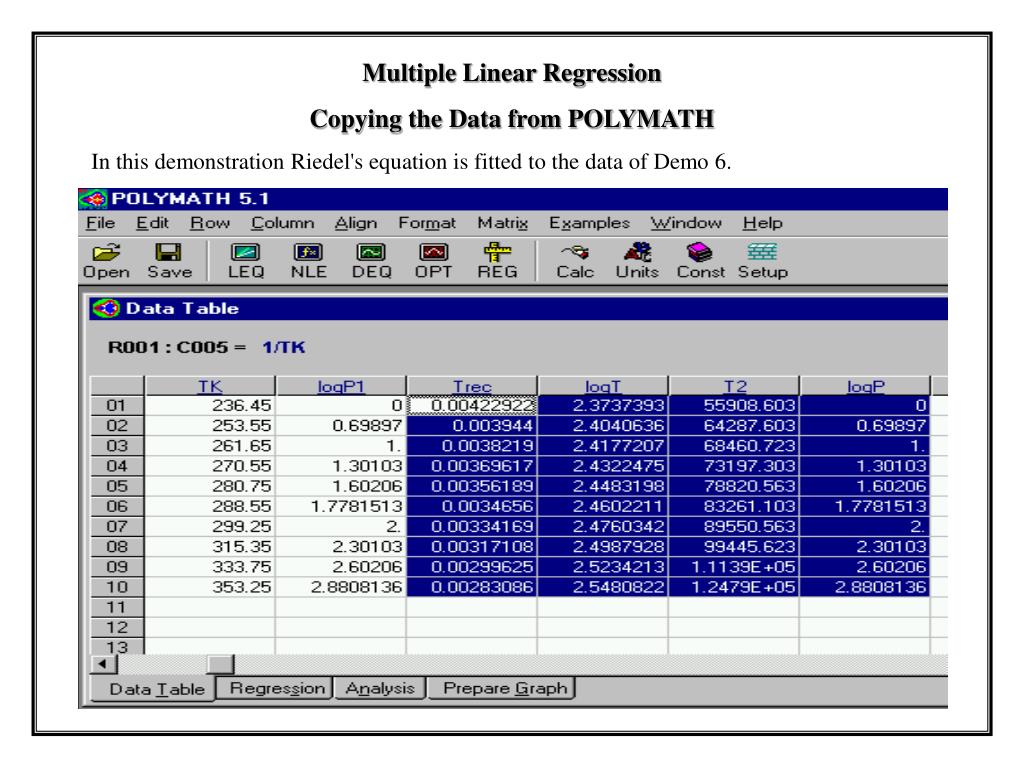1024x768 pixels.
Task: Switch to the Prepare Graph tab
Action: pos(504,688)
